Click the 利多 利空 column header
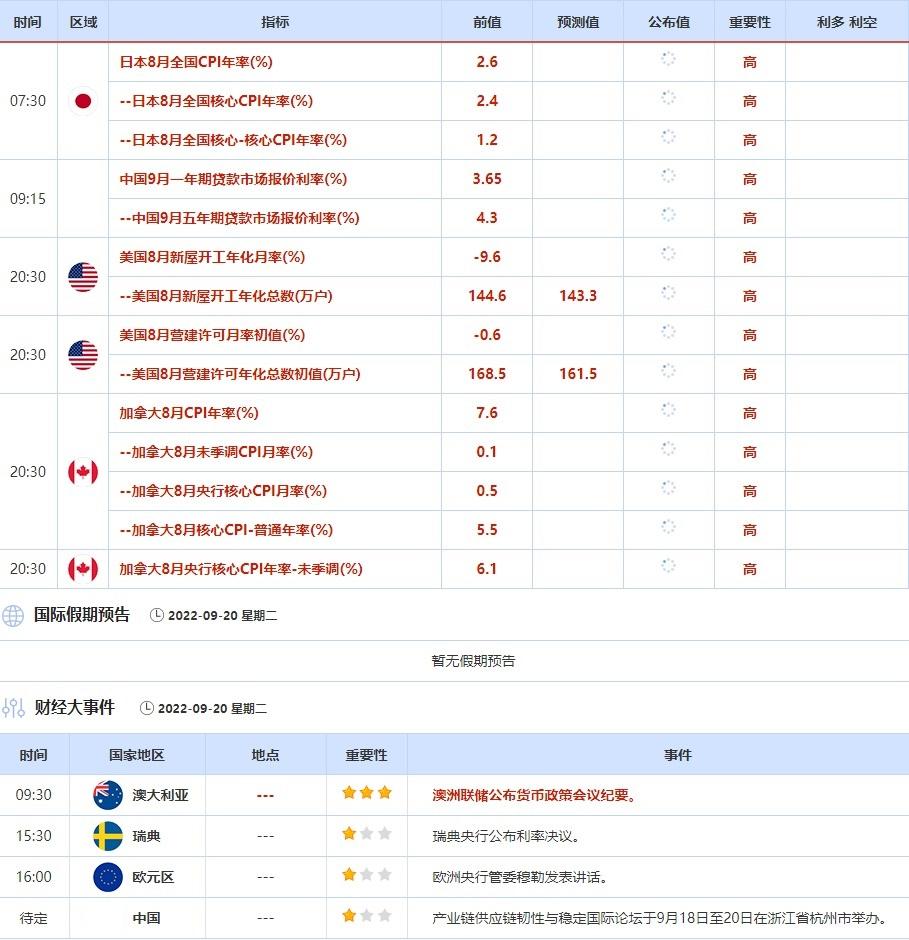This screenshot has height=940, width=909. click(846, 22)
